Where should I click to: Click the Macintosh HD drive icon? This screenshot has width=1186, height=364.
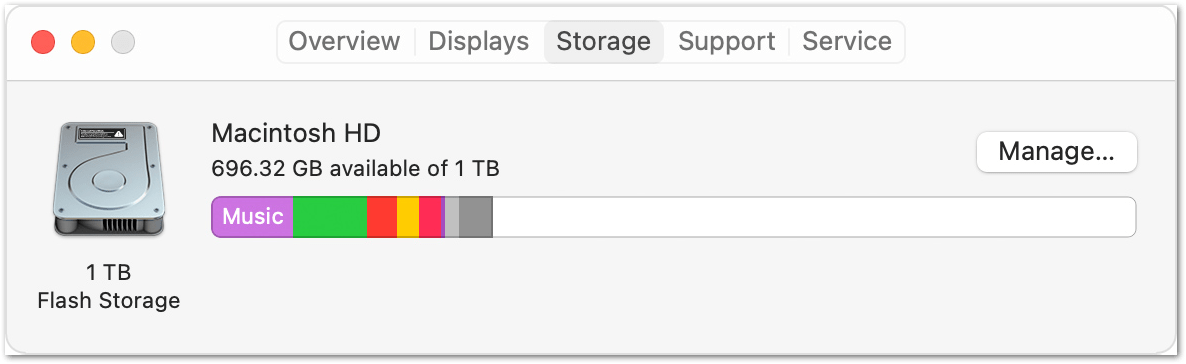click(109, 179)
